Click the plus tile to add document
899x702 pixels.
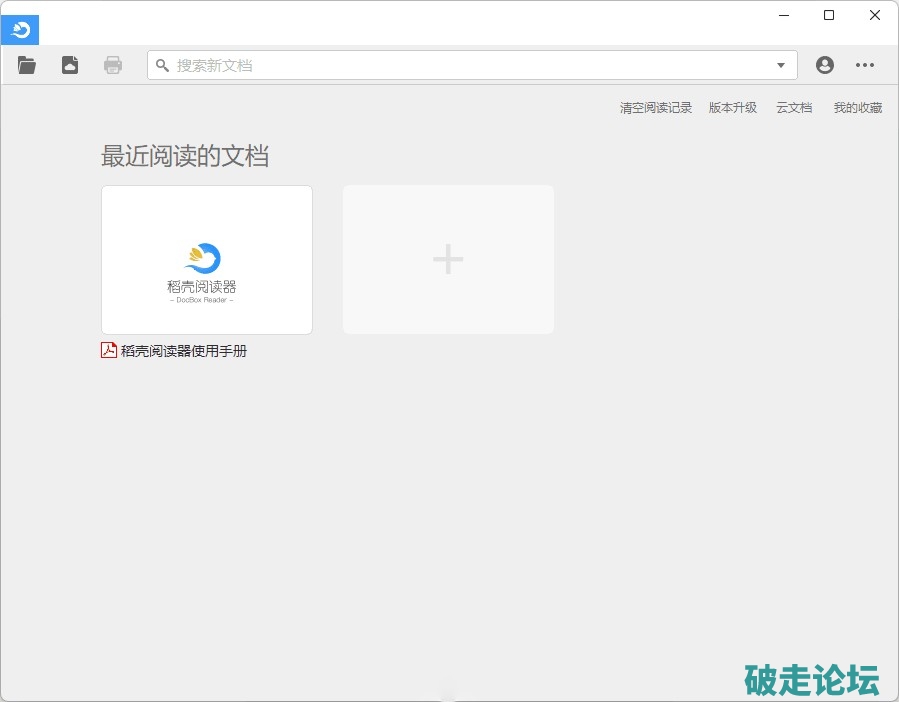tap(448, 259)
